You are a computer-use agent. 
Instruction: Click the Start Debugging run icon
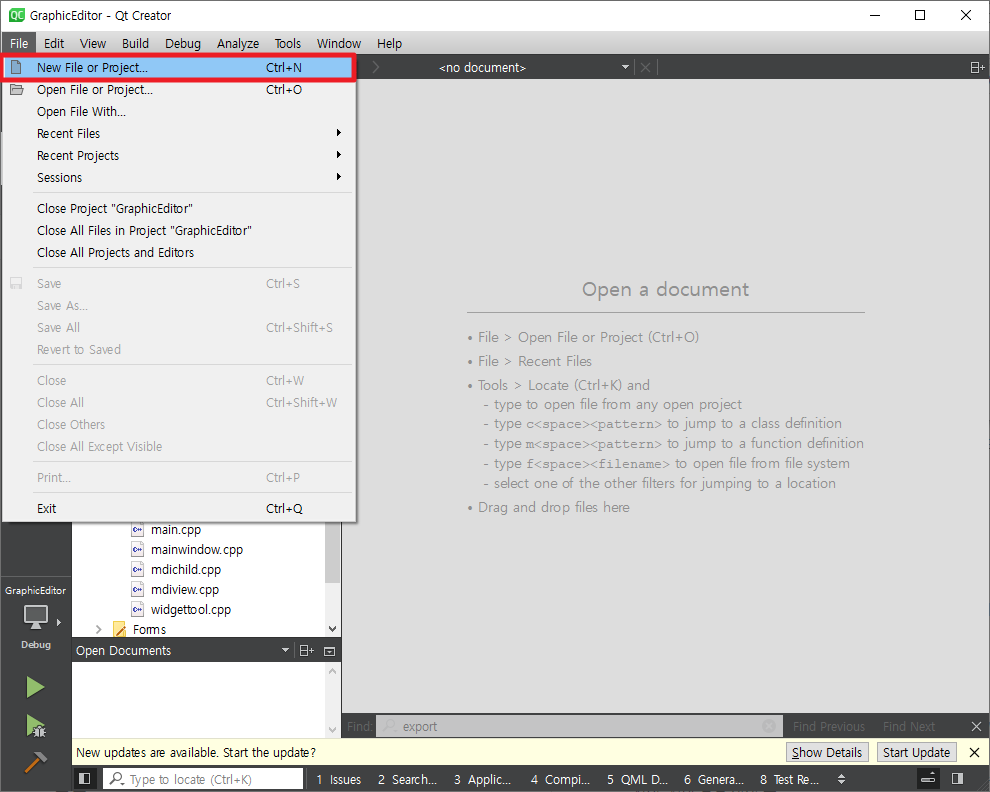coord(35,726)
